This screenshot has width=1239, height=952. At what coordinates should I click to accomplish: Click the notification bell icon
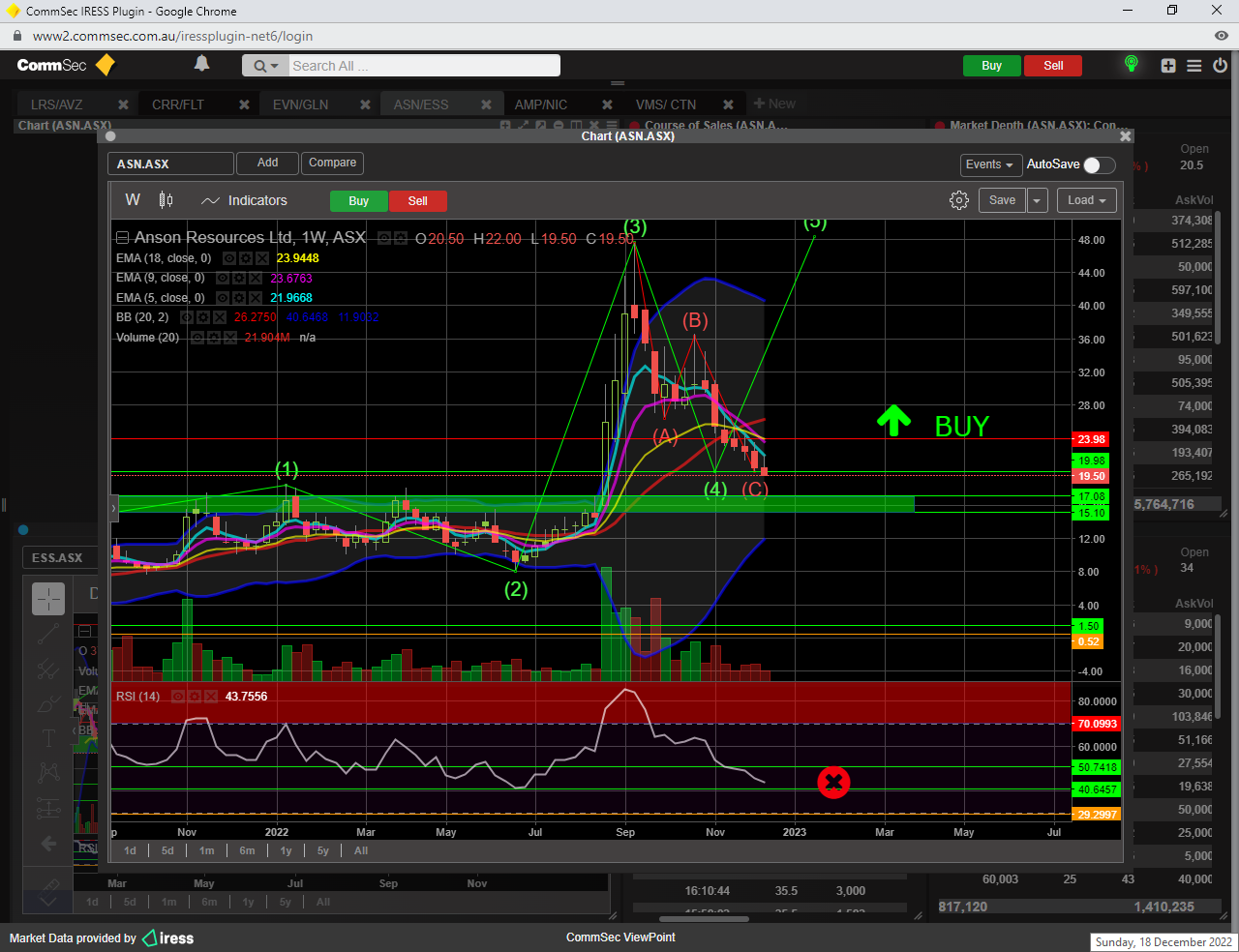(x=201, y=64)
